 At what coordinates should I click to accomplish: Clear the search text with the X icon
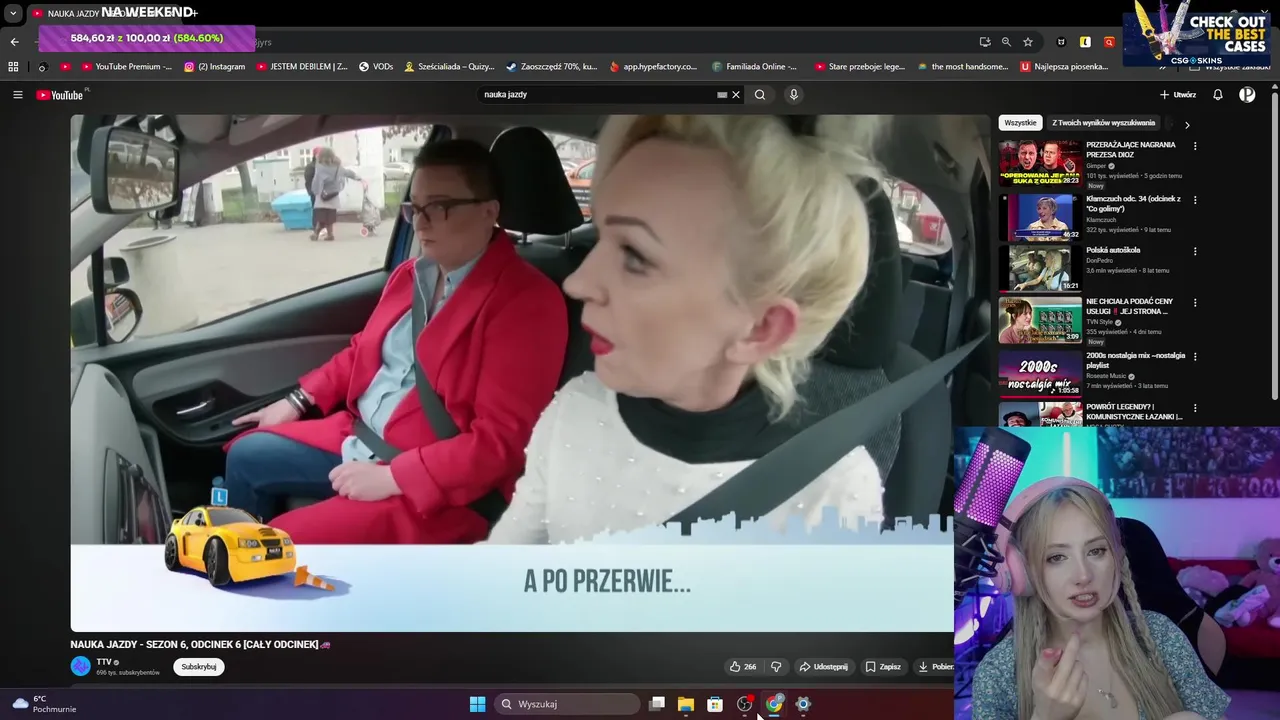click(x=736, y=95)
